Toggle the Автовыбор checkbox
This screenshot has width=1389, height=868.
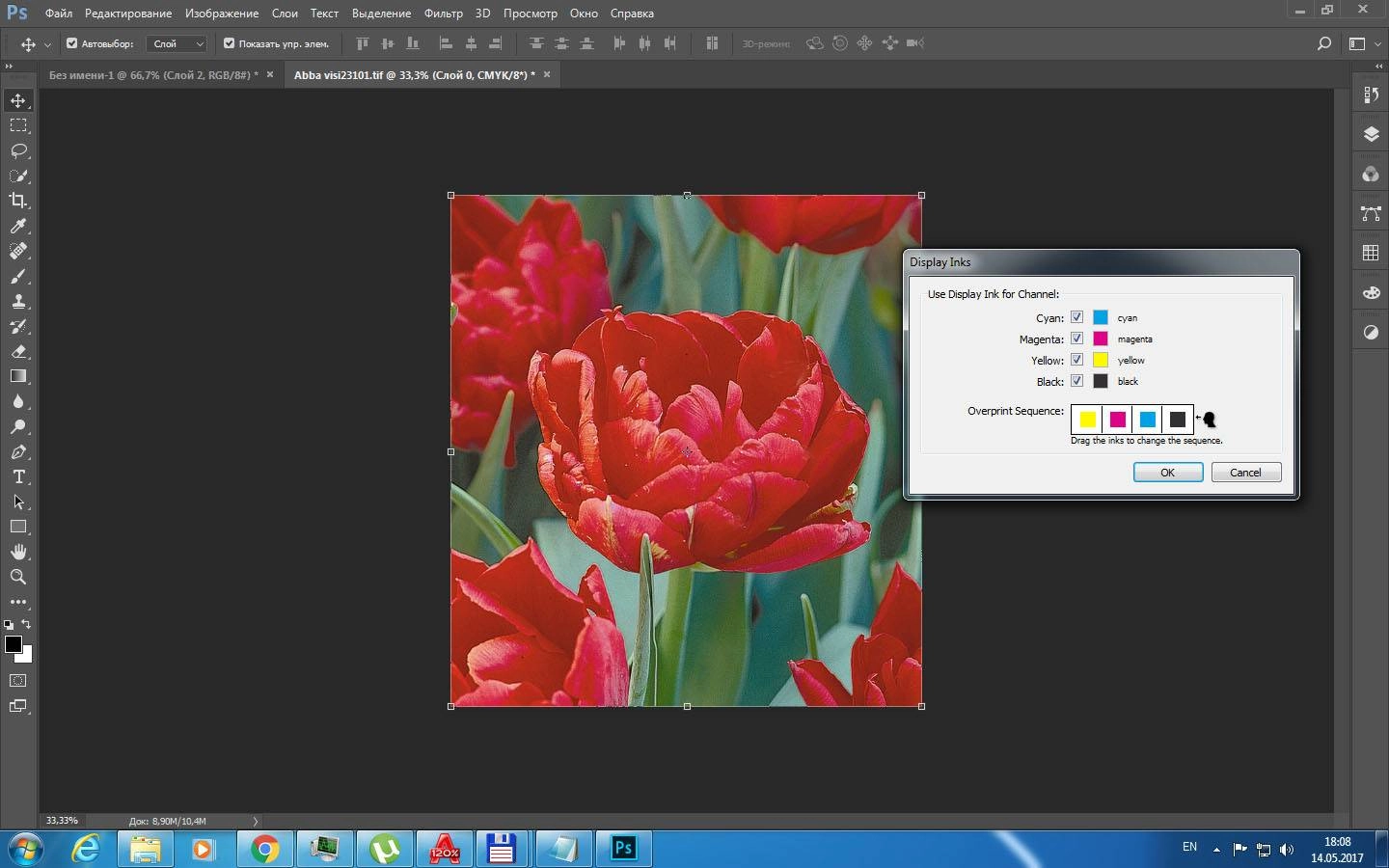71,43
